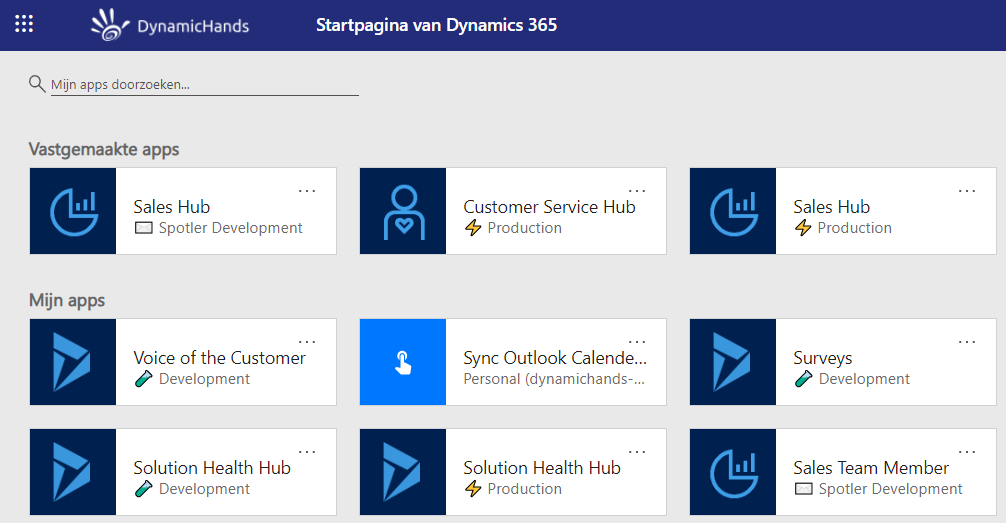
Task: Click the Sales Team Member chart icon
Action: tap(733, 472)
